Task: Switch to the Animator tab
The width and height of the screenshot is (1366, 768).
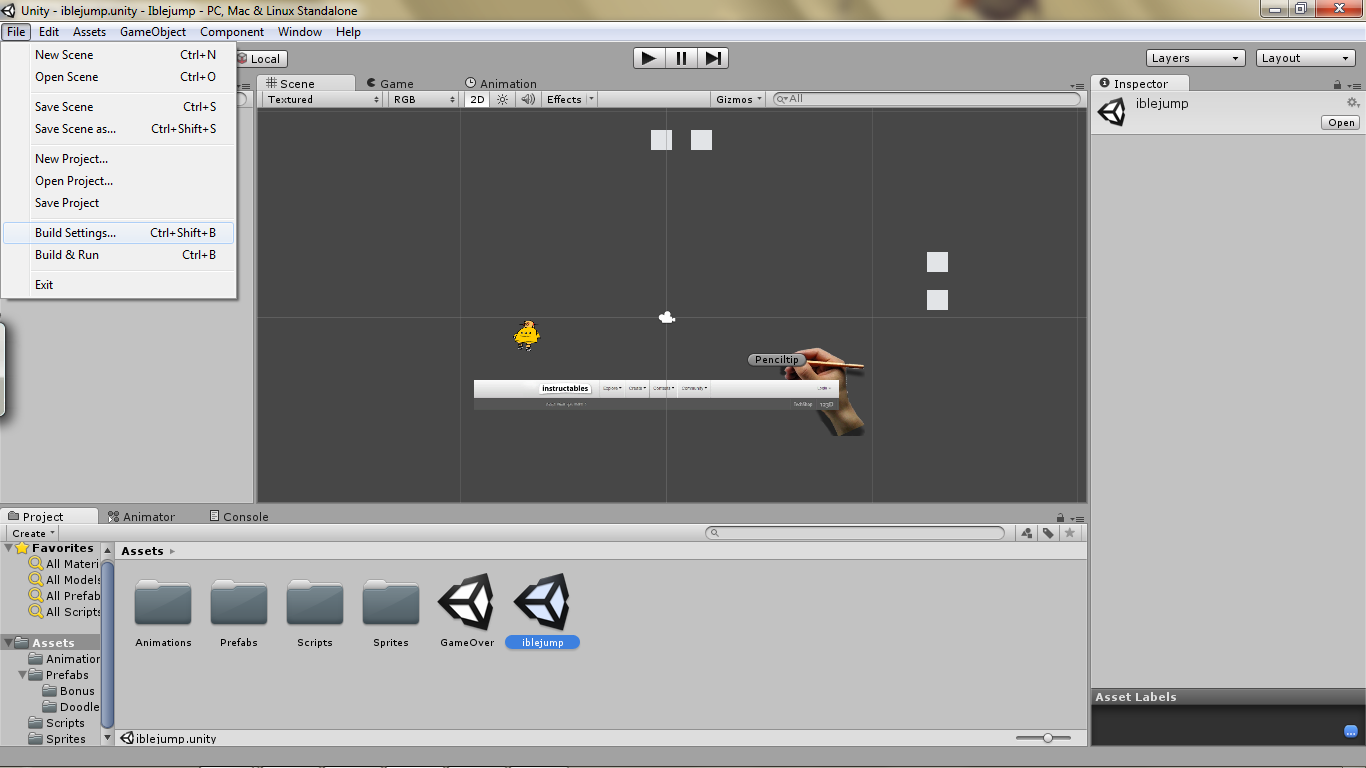Action: (x=141, y=516)
